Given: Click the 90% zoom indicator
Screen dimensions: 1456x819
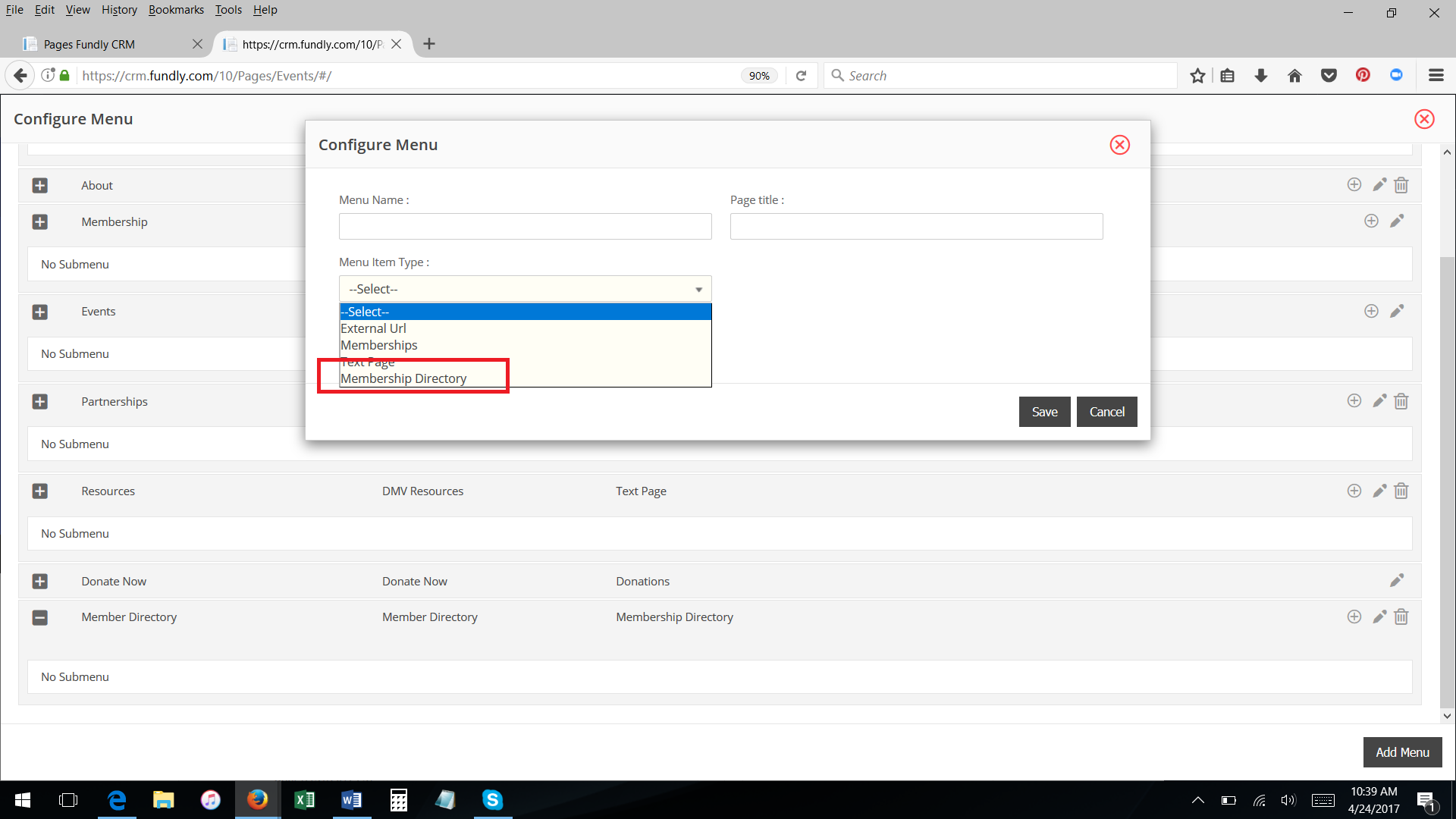Looking at the screenshot, I should [x=759, y=76].
